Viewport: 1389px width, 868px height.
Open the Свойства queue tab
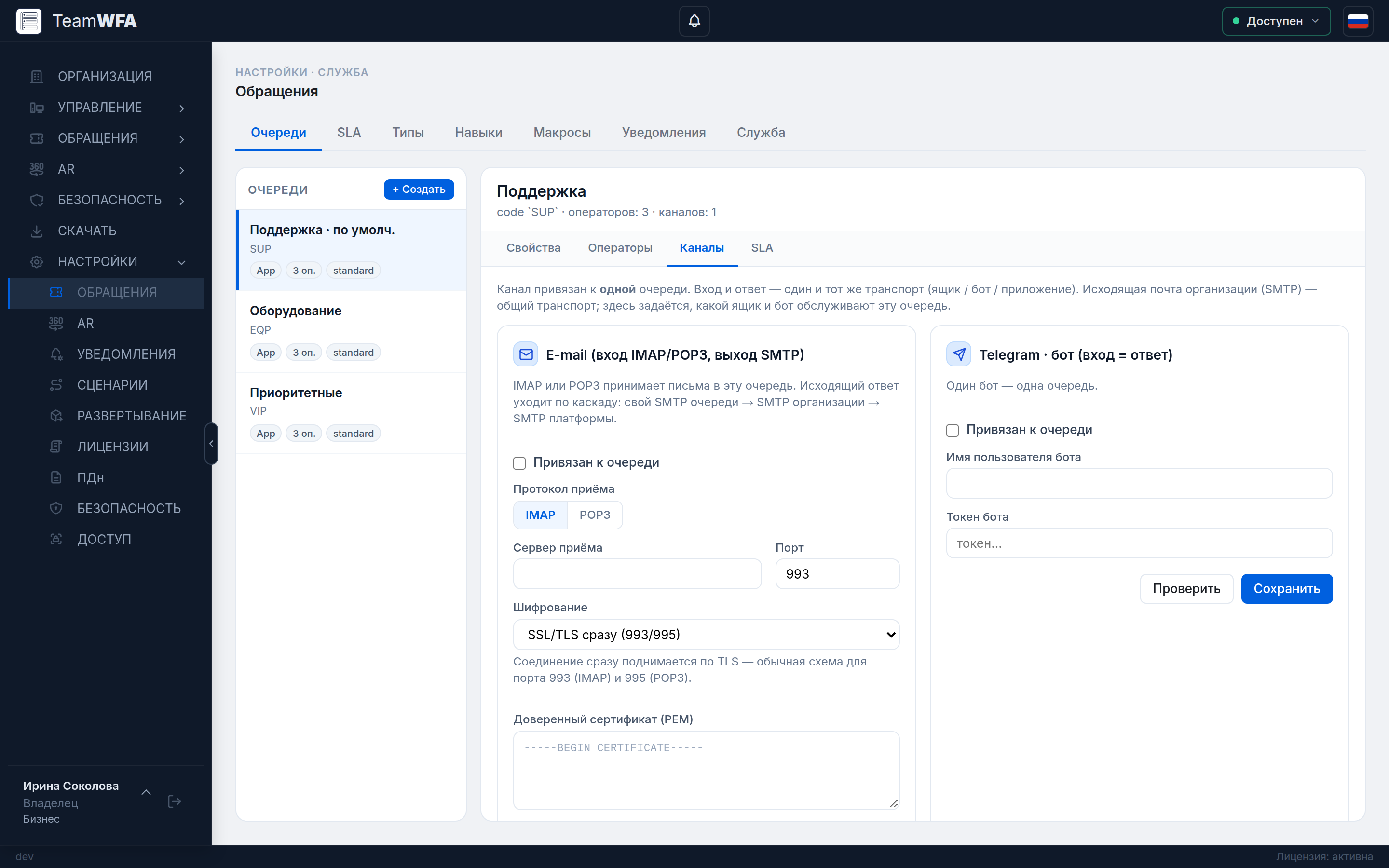click(533, 248)
